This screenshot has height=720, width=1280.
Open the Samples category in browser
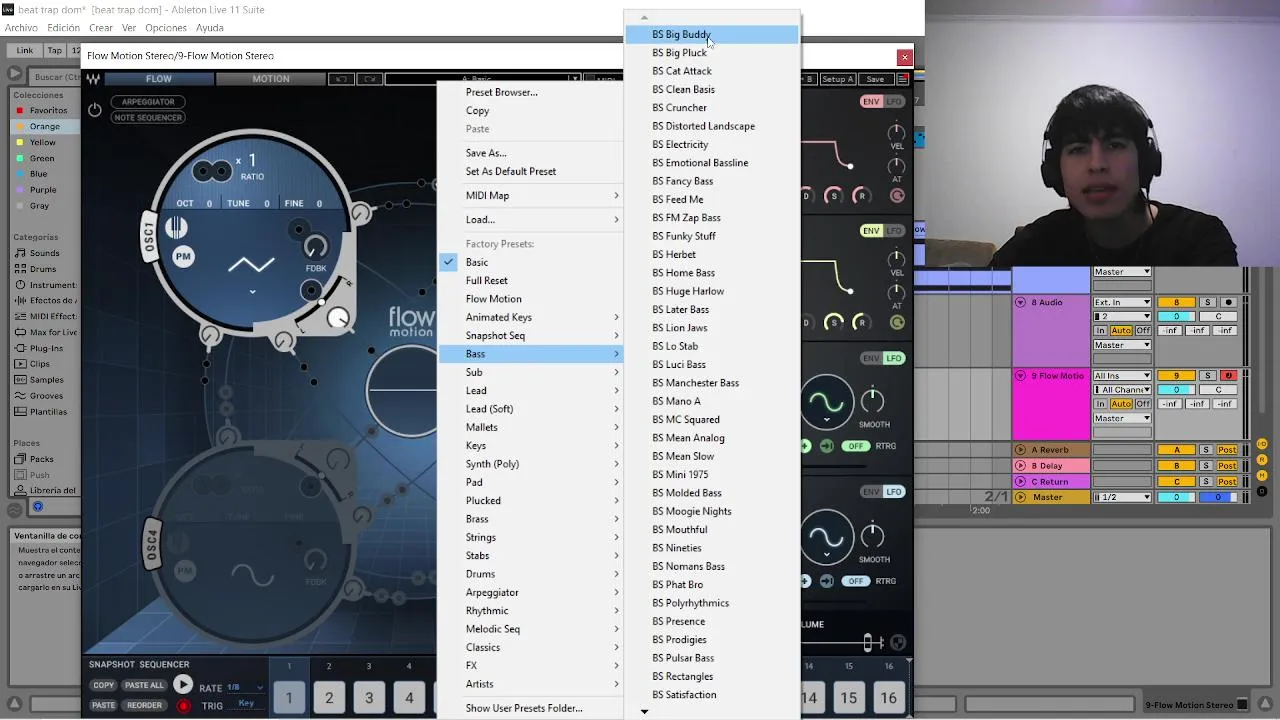pyautogui.click(x=46, y=380)
